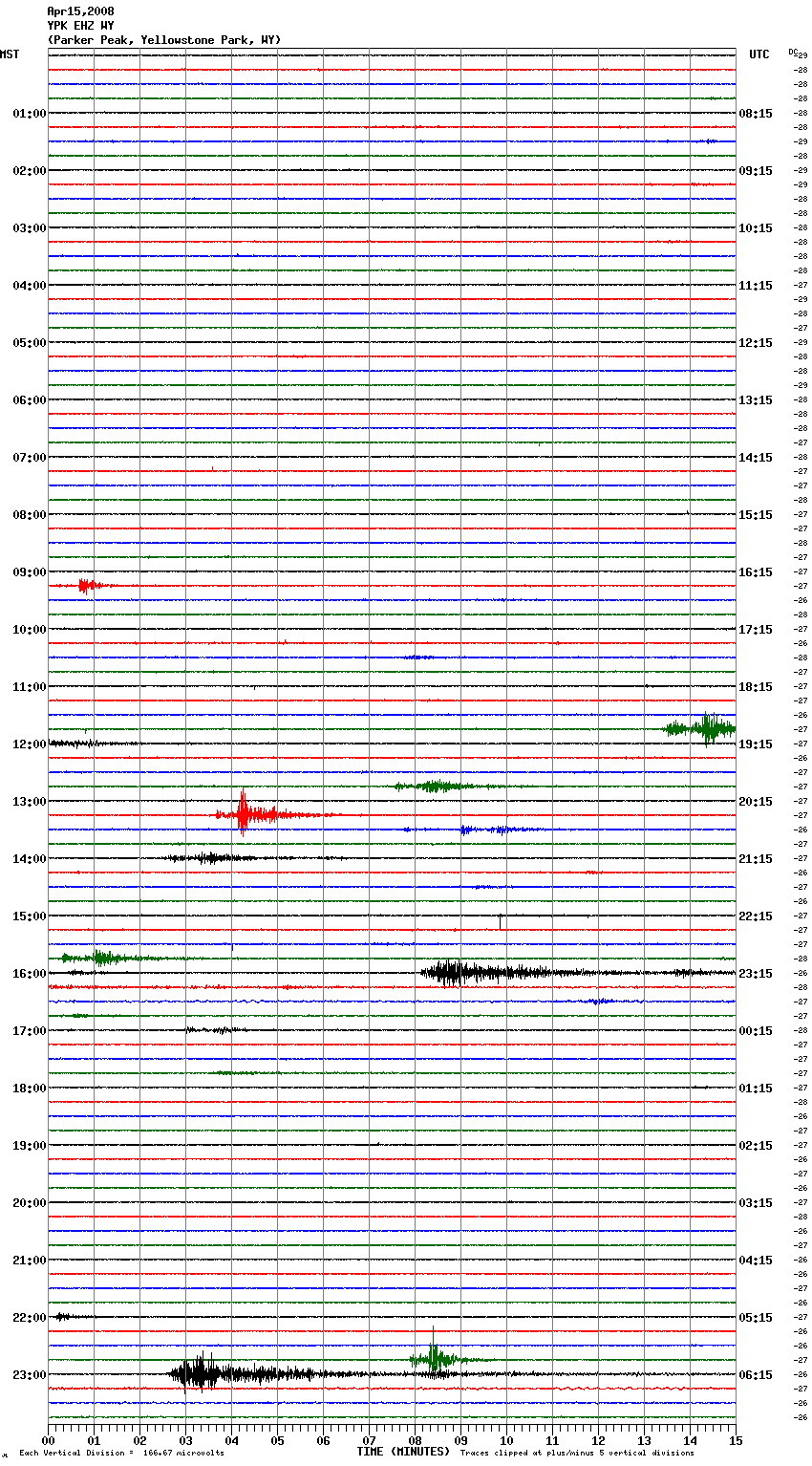The height and width of the screenshot is (1466, 812).
Task: Click the black wiggle on 17:00 trace
Action: pos(215,1030)
